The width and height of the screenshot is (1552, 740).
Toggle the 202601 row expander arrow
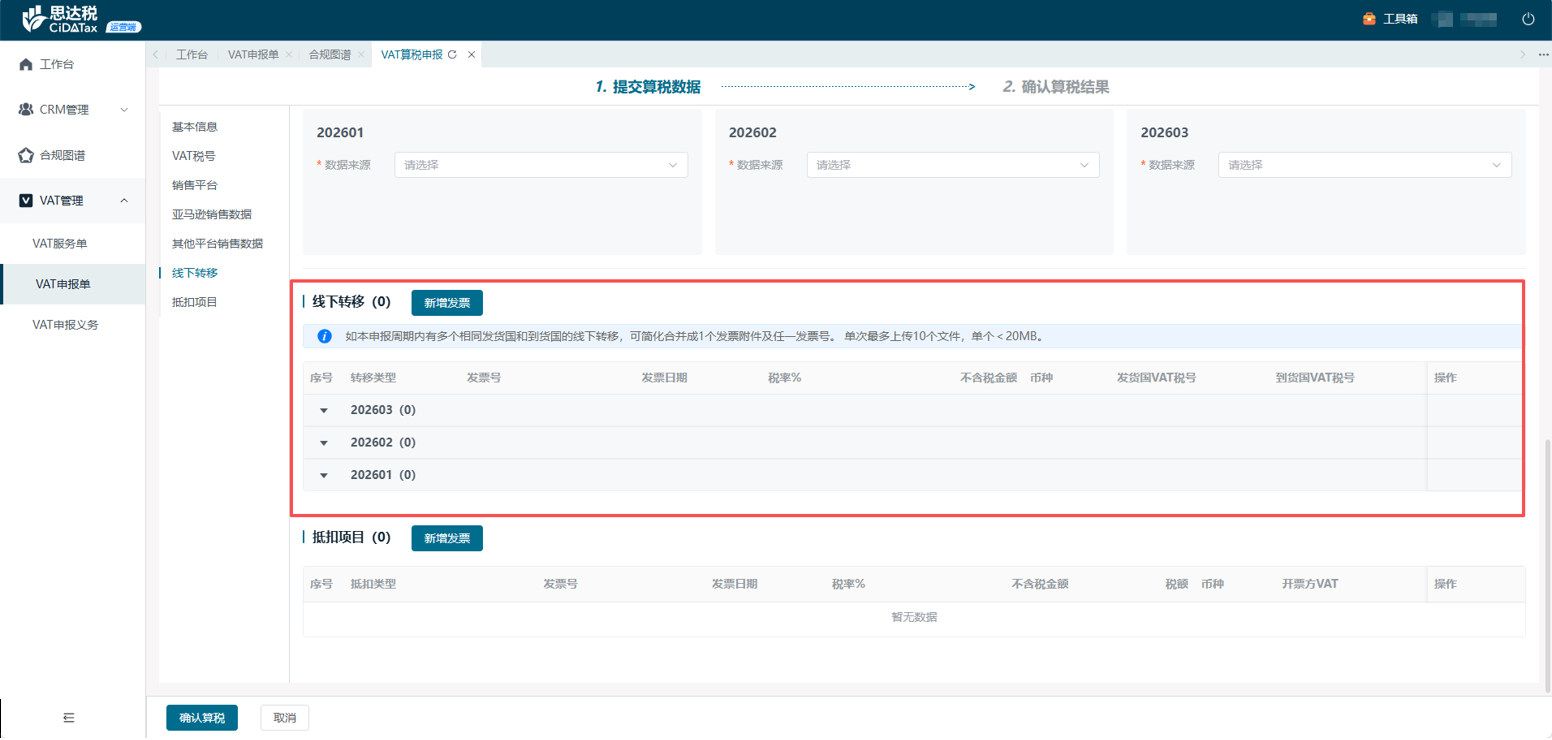(x=324, y=475)
